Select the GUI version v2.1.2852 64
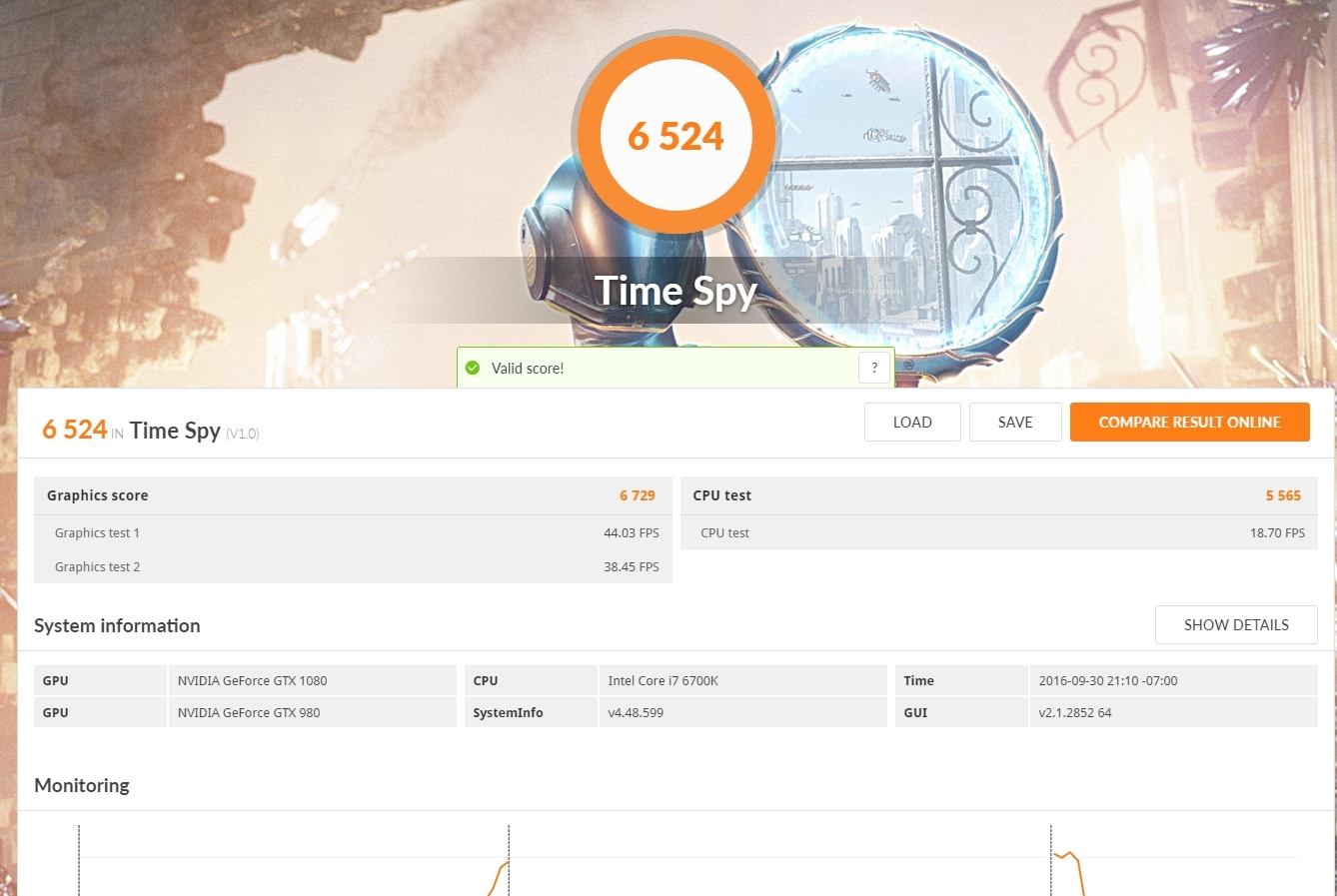 pos(1075,713)
